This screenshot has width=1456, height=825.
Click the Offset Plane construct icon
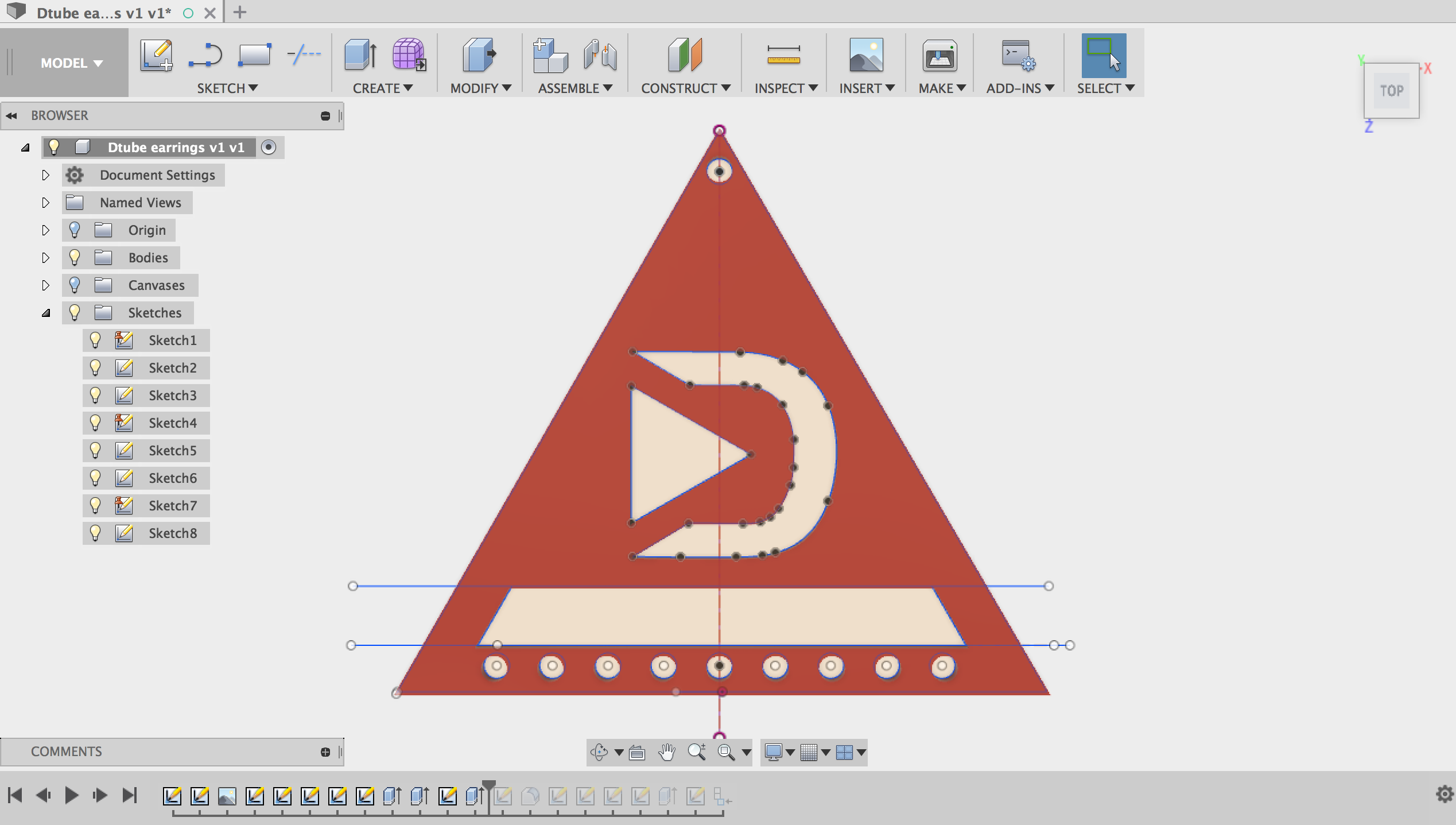(685, 55)
